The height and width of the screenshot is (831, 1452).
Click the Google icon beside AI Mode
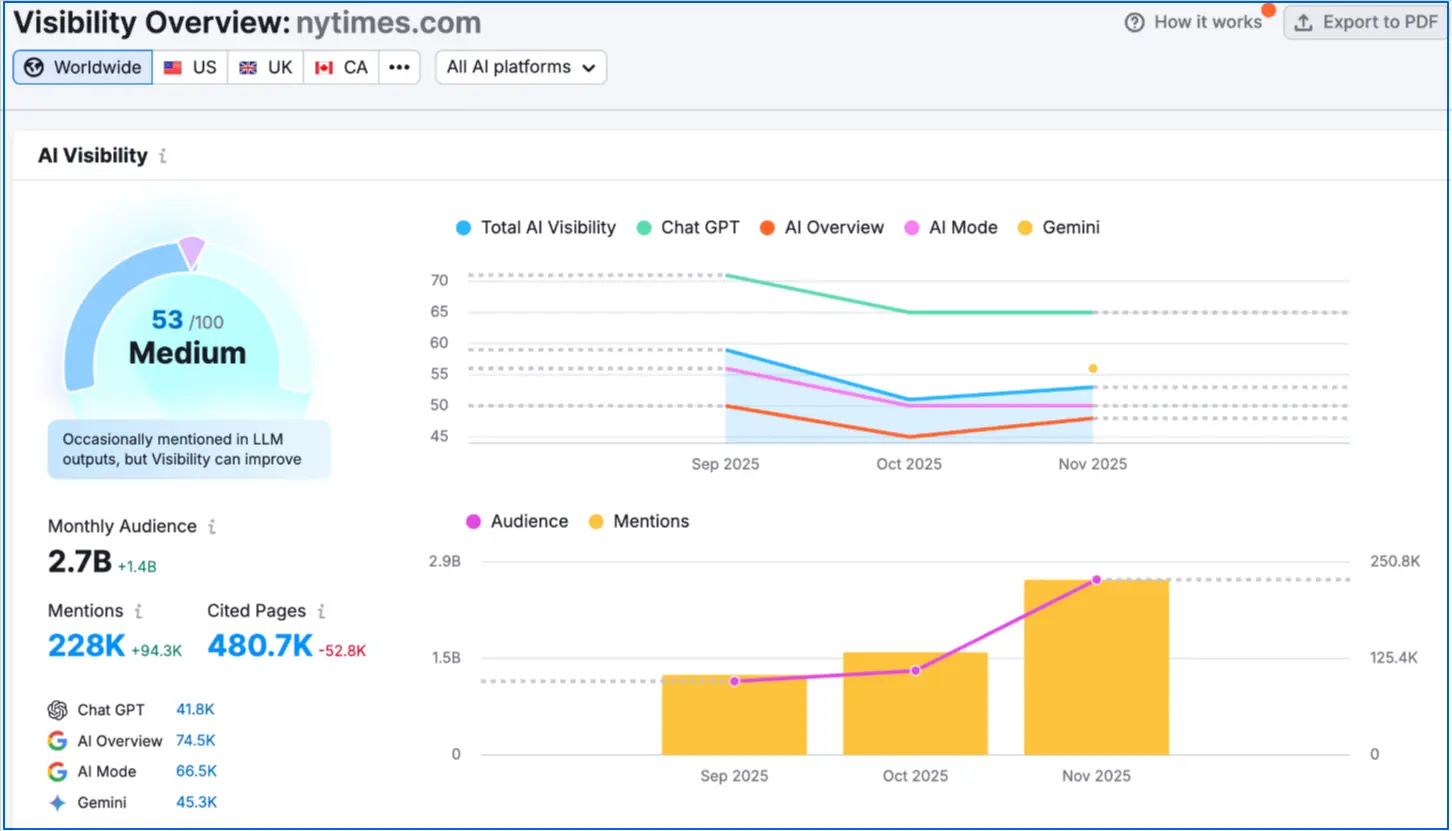tap(57, 772)
